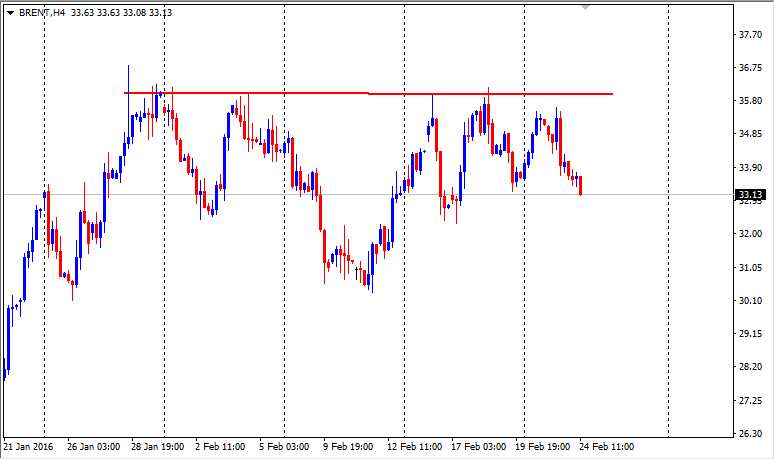Open the triangle menu beside BRENT,H4
Screen dimensions: 775x459
point(10,13)
